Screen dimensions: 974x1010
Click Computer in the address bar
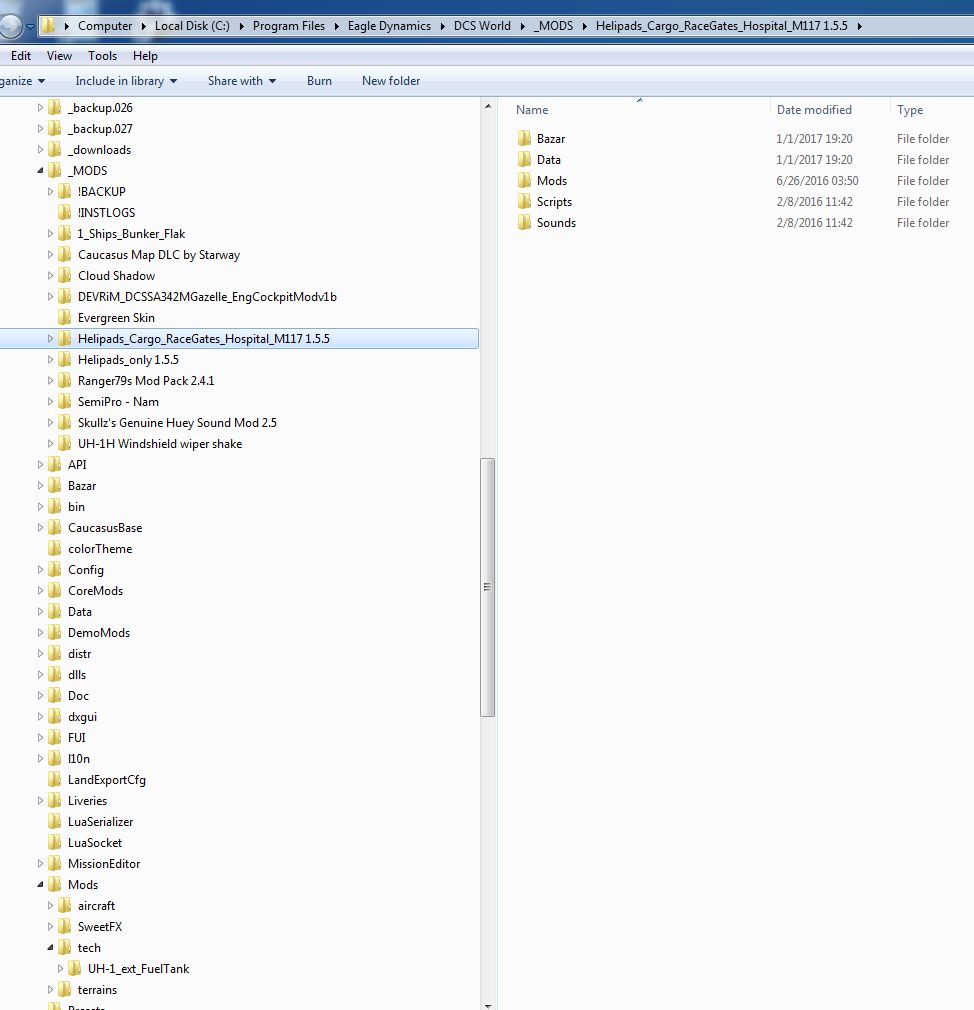pos(105,26)
